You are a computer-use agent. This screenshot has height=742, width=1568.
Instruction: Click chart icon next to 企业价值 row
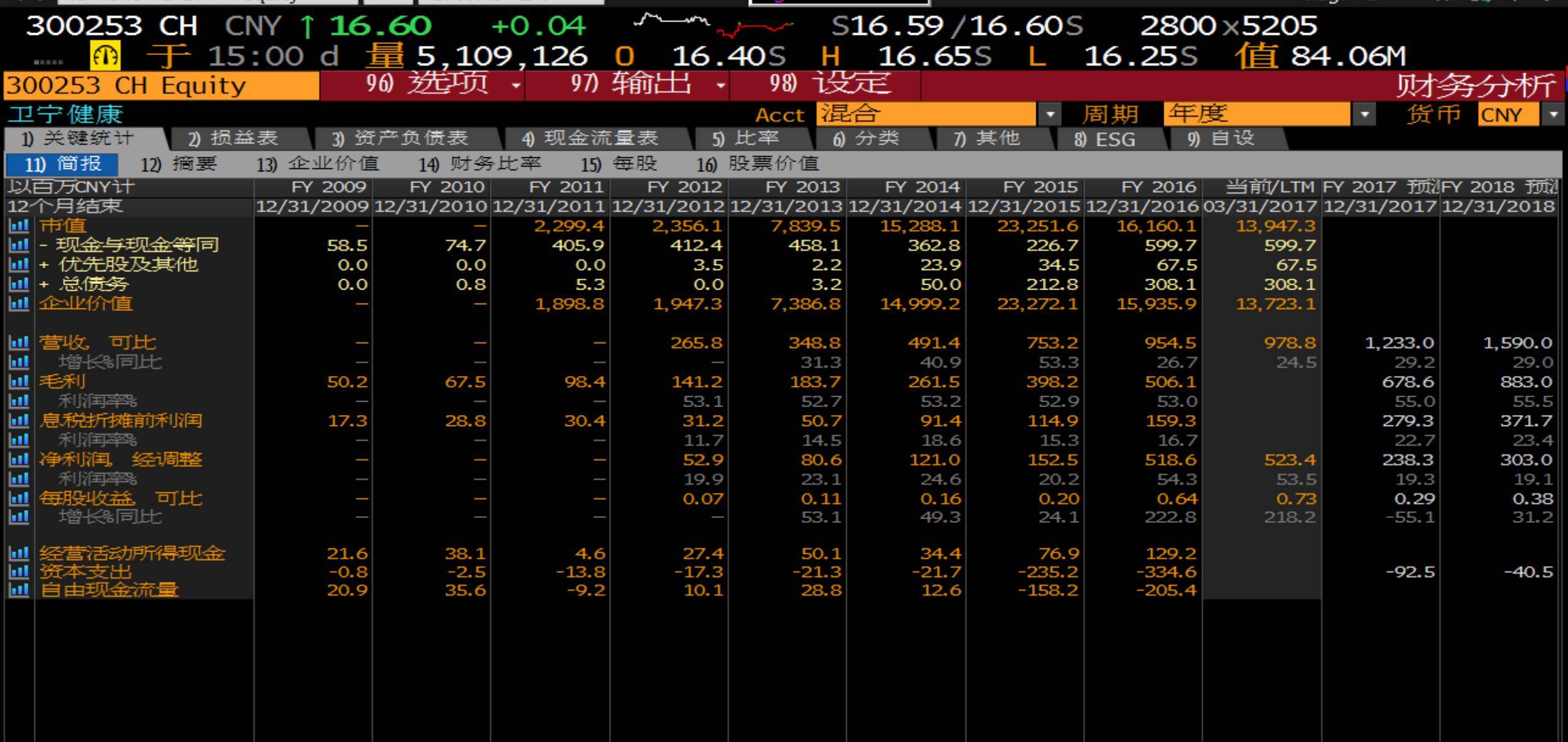click(x=19, y=304)
